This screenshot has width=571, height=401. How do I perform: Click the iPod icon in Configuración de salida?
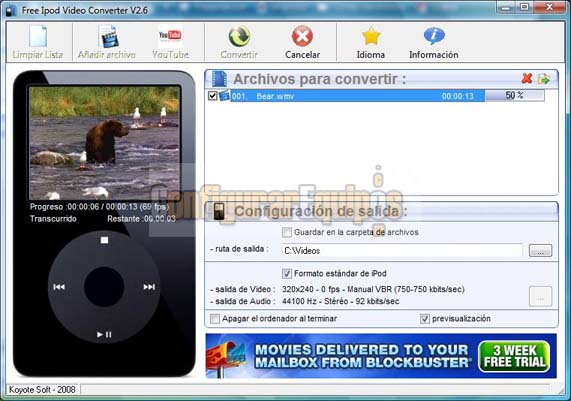point(219,211)
